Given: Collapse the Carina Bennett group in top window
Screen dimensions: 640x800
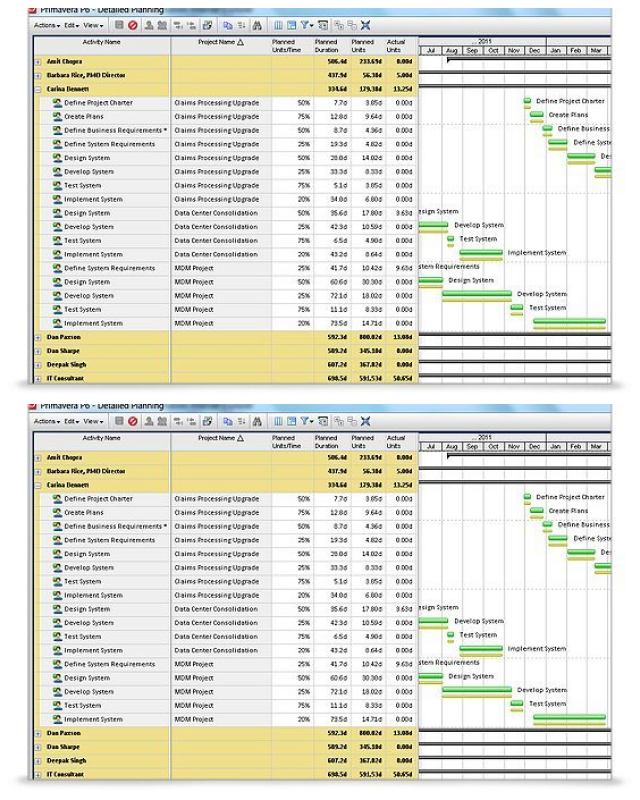Looking at the screenshot, I should tap(38, 89).
